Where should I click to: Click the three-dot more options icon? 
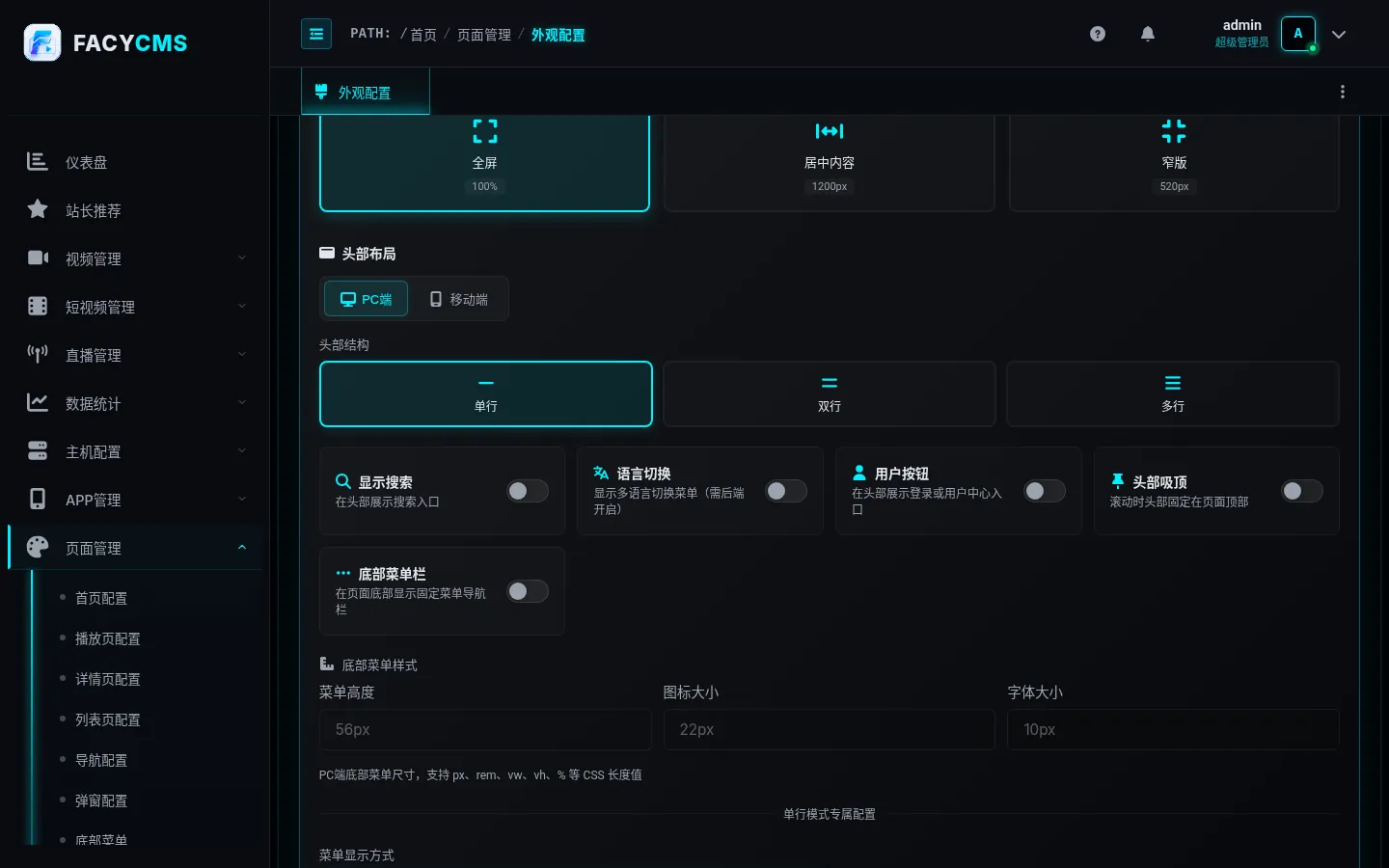click(1343, 92)
